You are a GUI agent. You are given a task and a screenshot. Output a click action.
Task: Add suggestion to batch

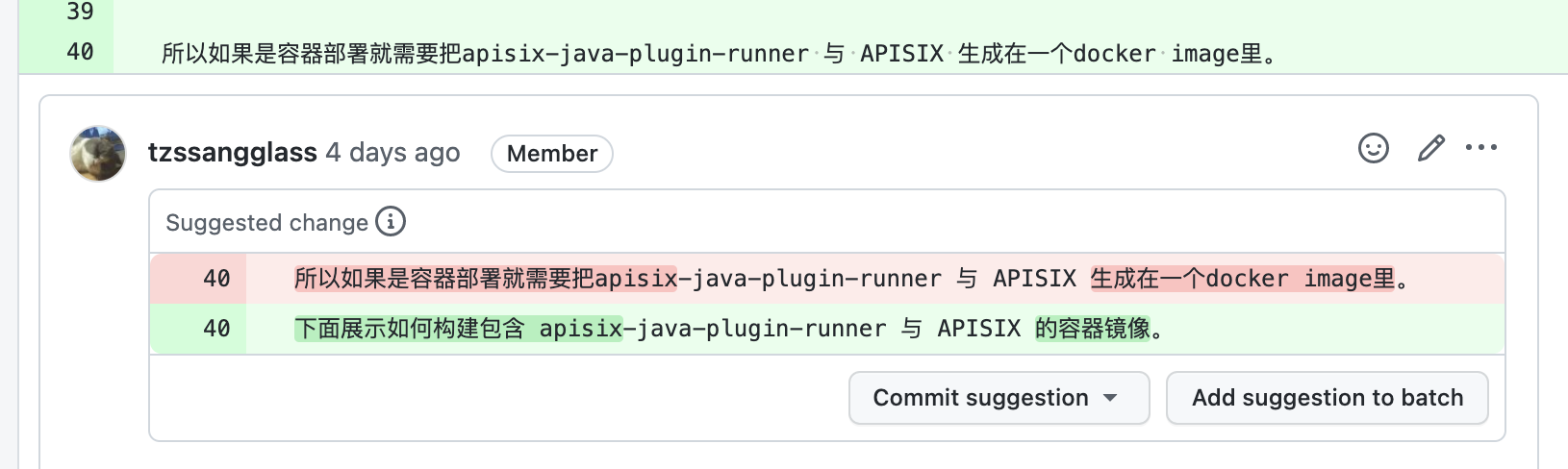pos(1328,398)
